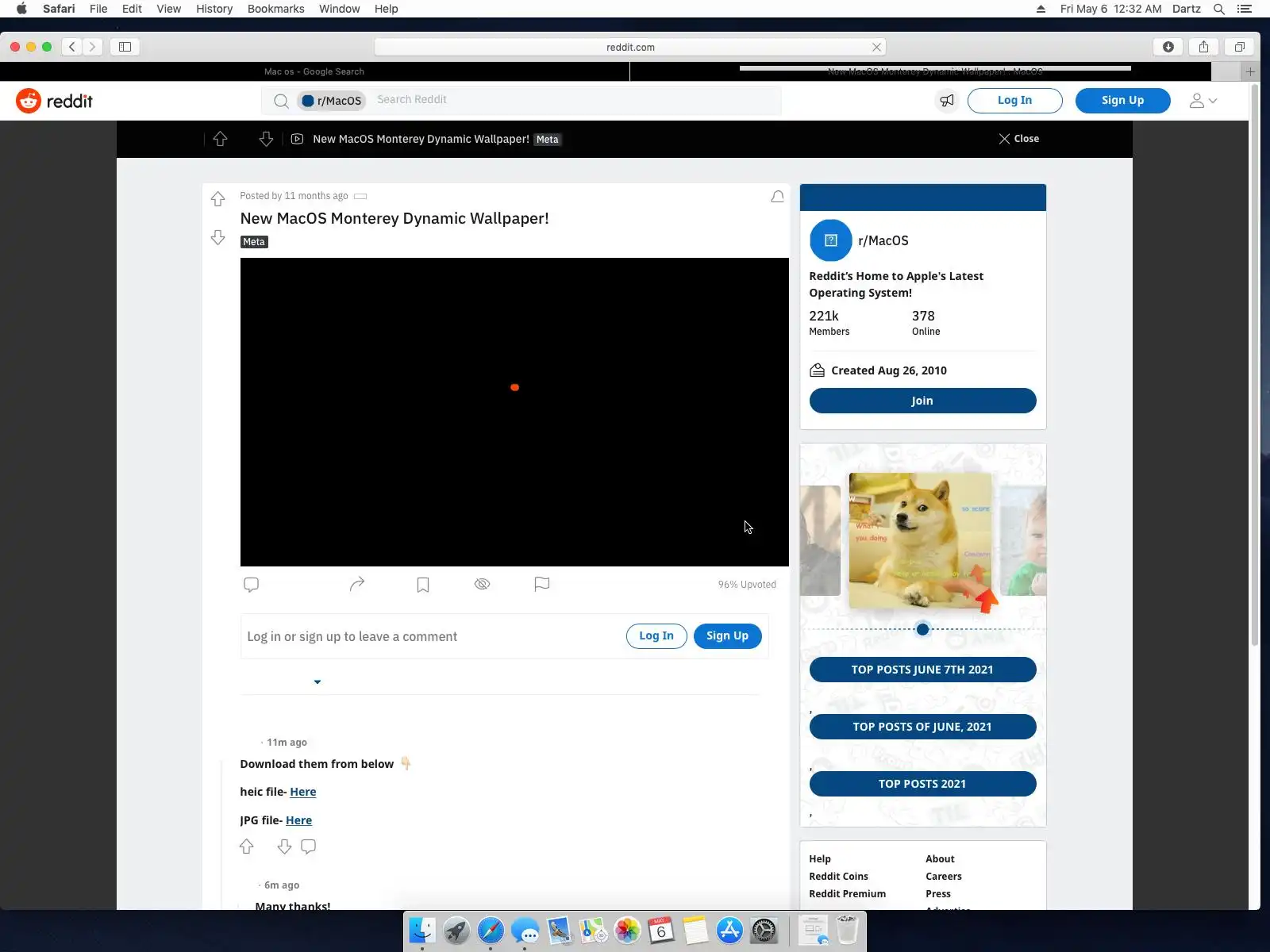Open the Dartz user menu
Screen dimensions: 1270x952
point(1187,9)
